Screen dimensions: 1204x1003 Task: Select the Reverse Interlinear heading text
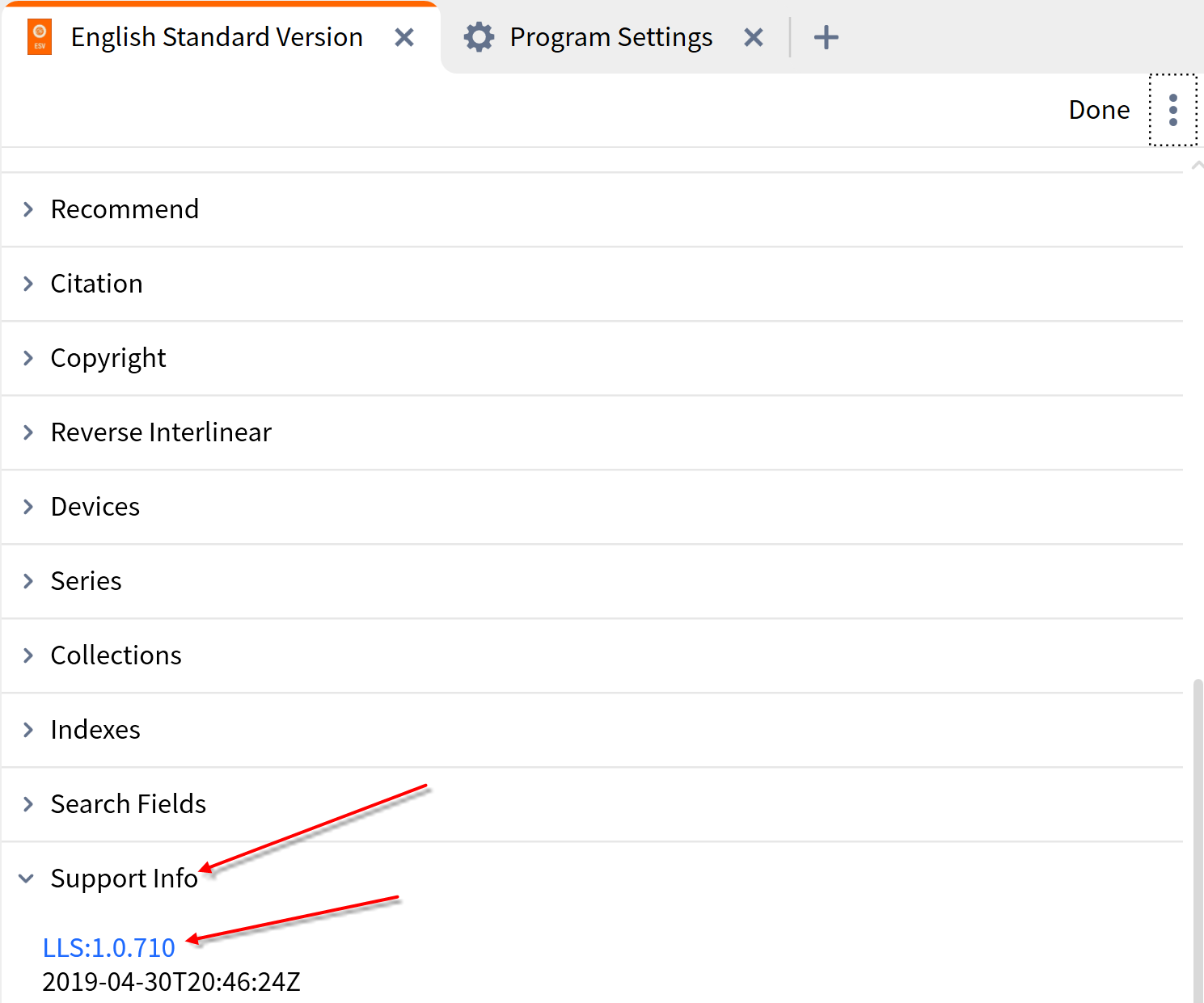click(161, 432)
